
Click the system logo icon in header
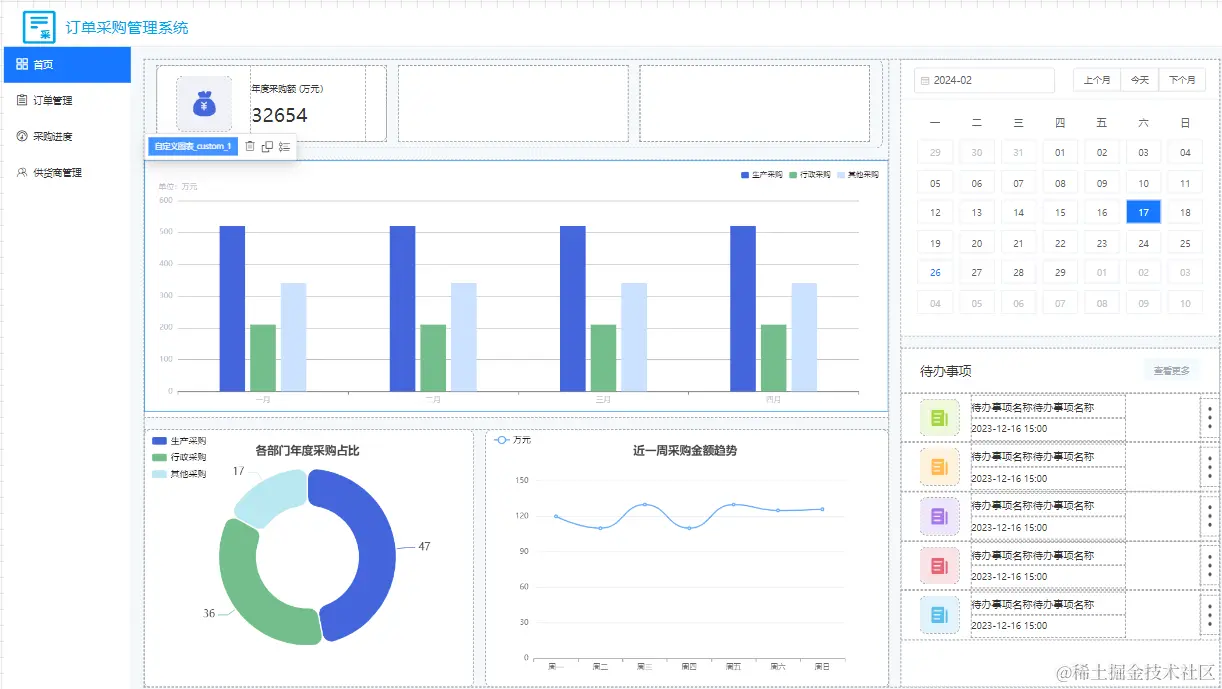[39, 27]
